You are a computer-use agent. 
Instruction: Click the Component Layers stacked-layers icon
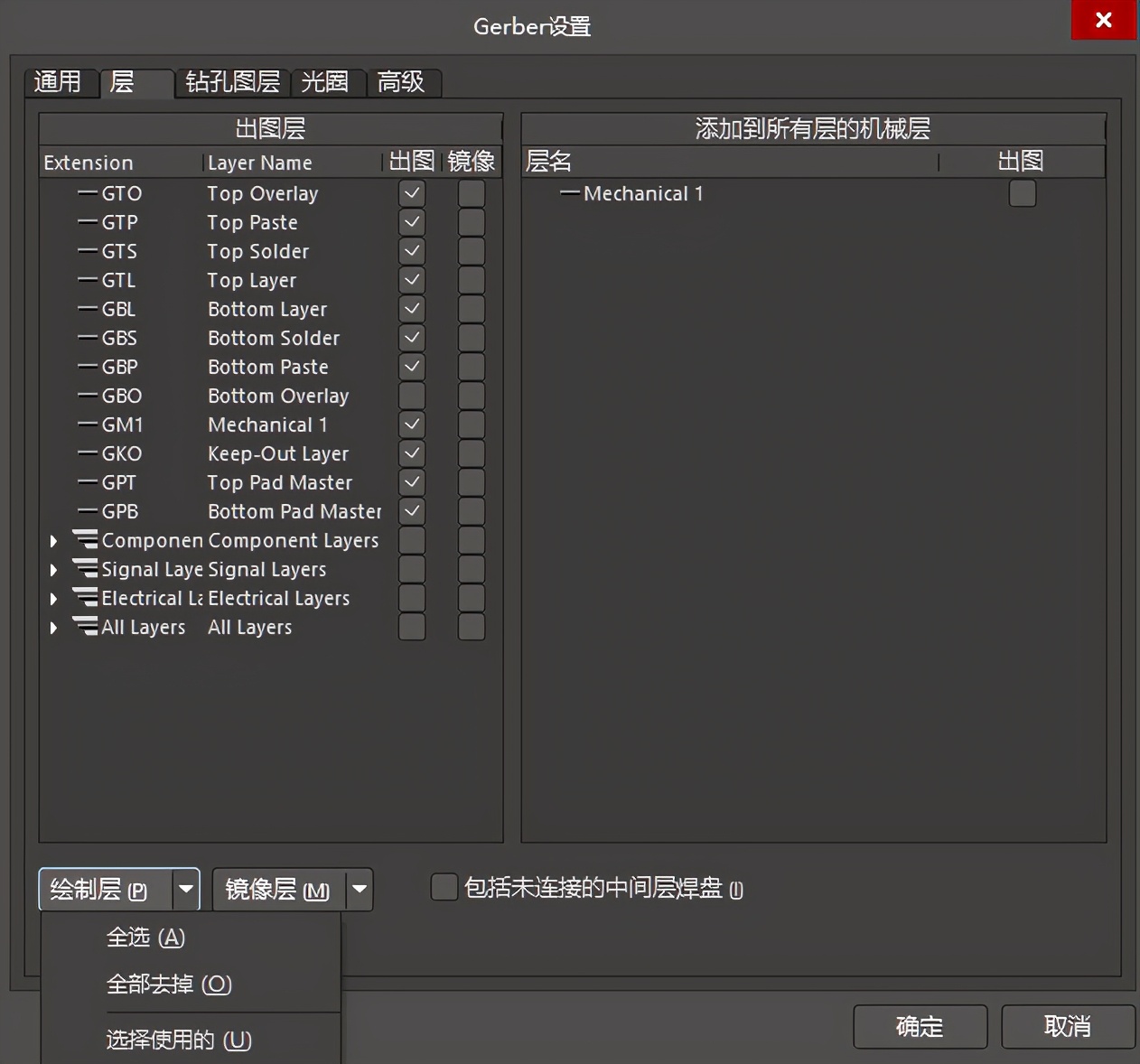coord(84,539)
